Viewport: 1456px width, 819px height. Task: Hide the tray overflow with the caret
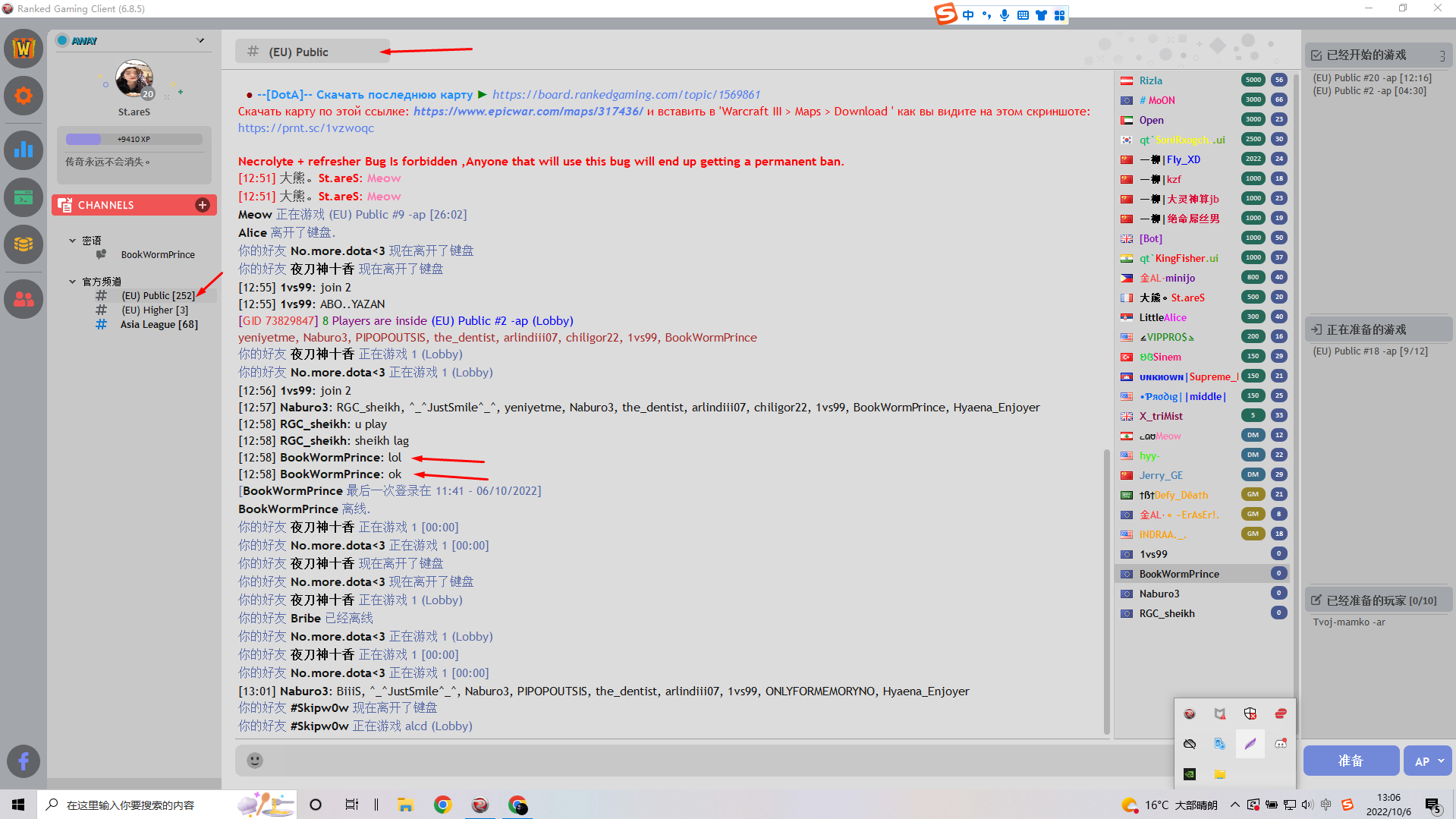(1235, 805)
